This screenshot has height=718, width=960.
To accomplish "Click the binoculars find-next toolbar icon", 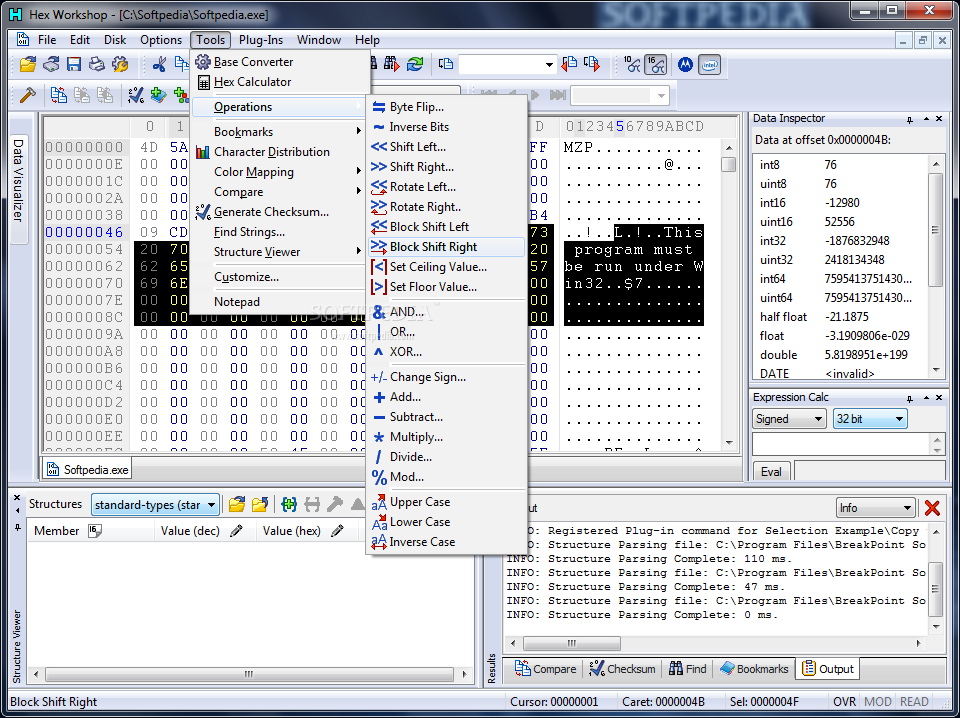I will coord(391,64).
